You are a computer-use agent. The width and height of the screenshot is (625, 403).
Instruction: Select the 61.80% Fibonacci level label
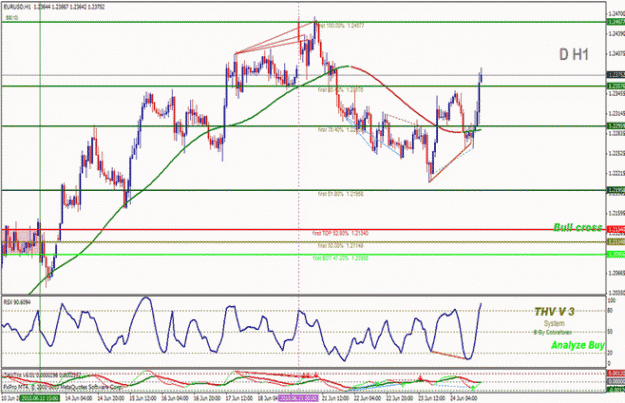(340, 194)
